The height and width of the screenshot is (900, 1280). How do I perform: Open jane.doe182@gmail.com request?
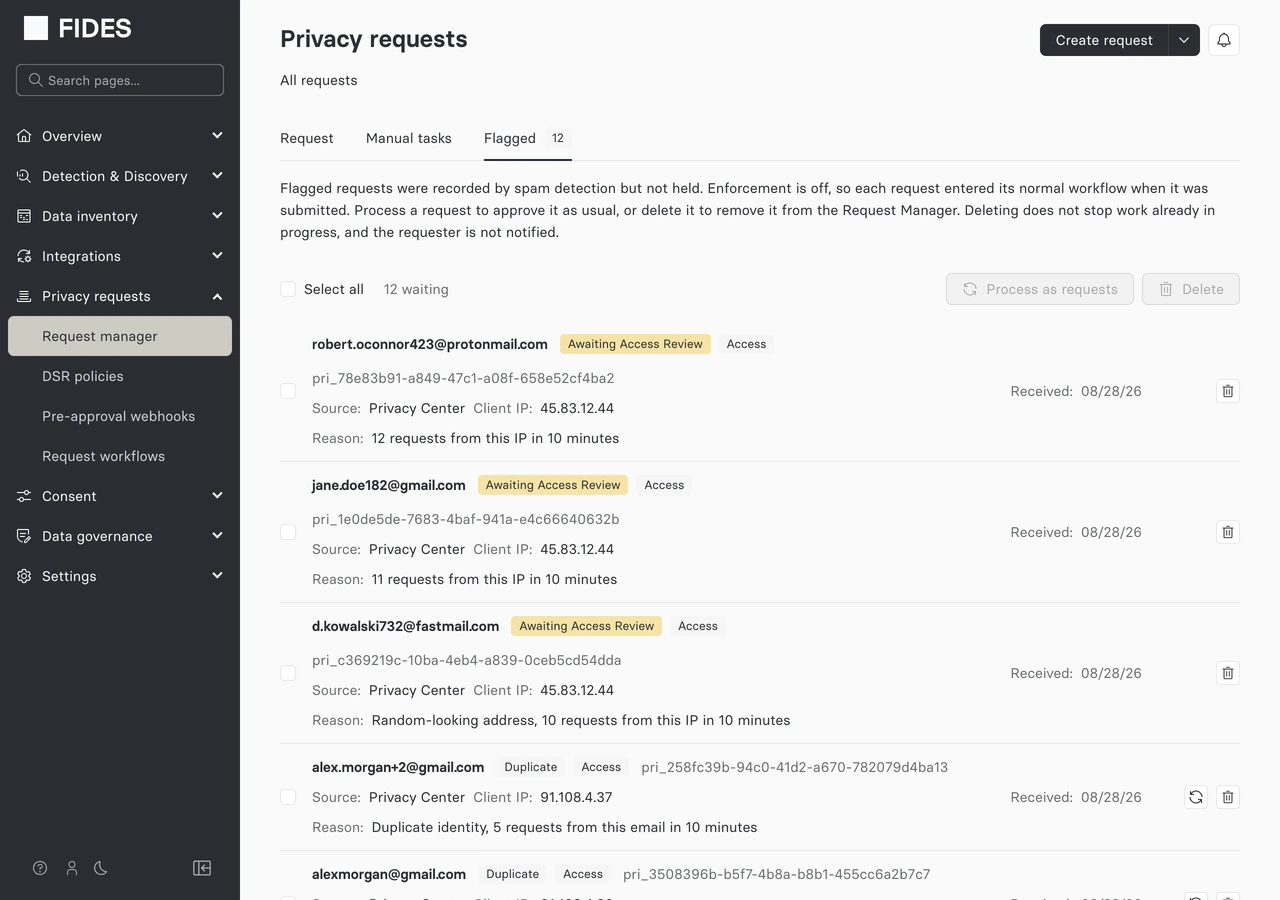pyautogui.click(x=389, y=485)
